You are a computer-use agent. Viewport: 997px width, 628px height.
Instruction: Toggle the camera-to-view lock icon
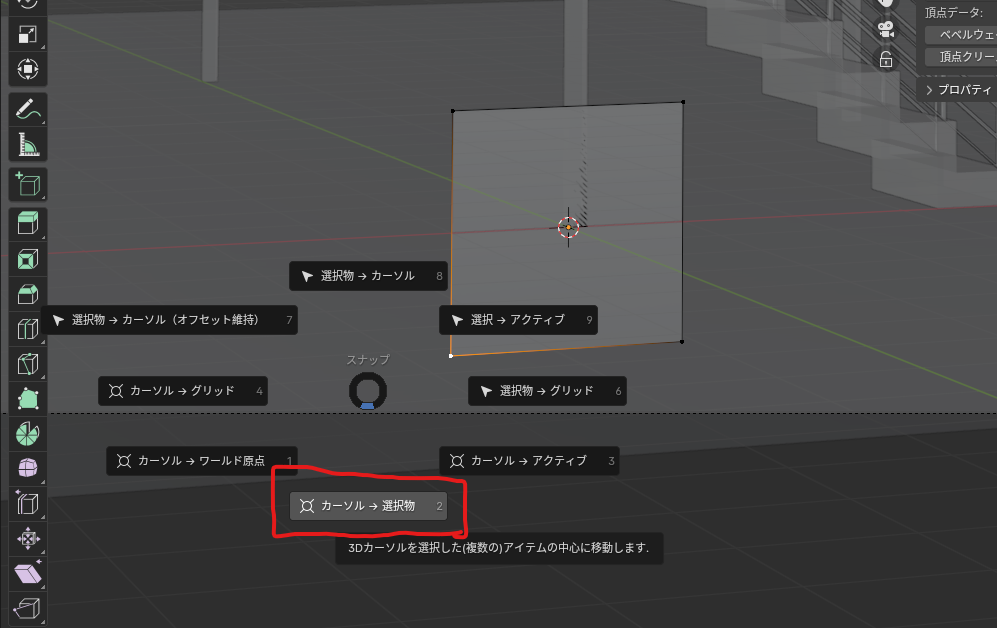point(886,59)
